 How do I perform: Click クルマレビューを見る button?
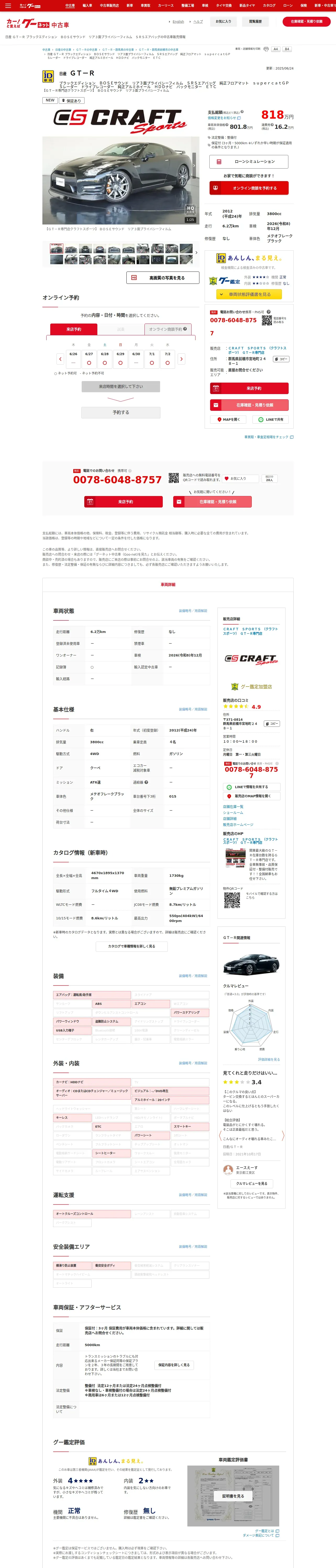coord(251,1183)
